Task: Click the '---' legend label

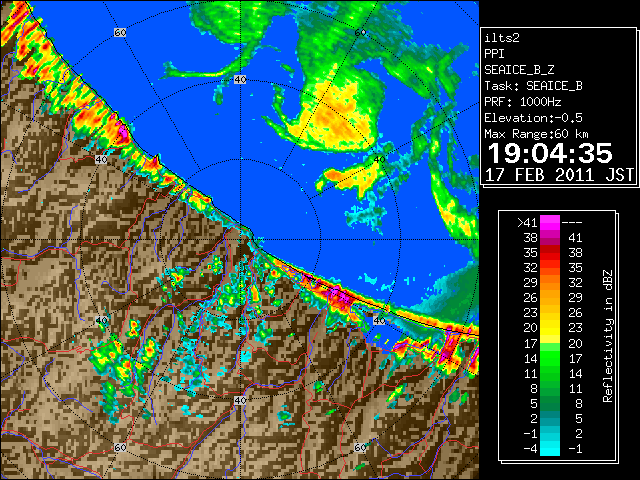Action: (x=572, y=223)
